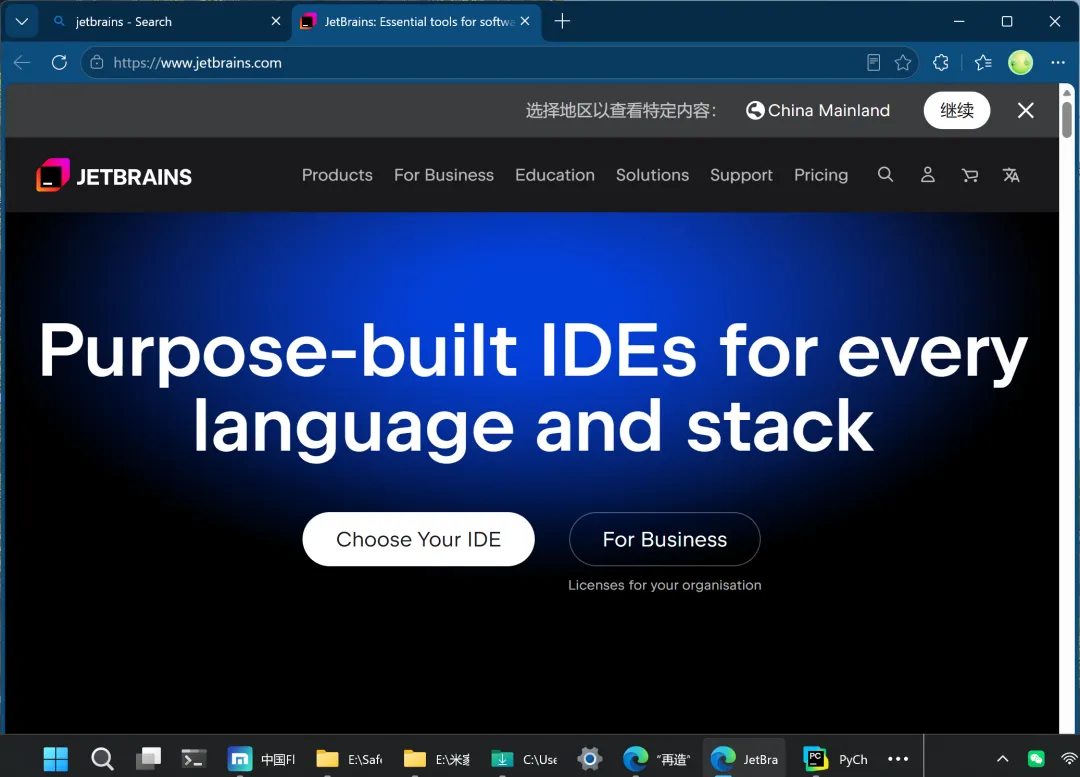Open the settings gear taskbar app

click(590, 759)
